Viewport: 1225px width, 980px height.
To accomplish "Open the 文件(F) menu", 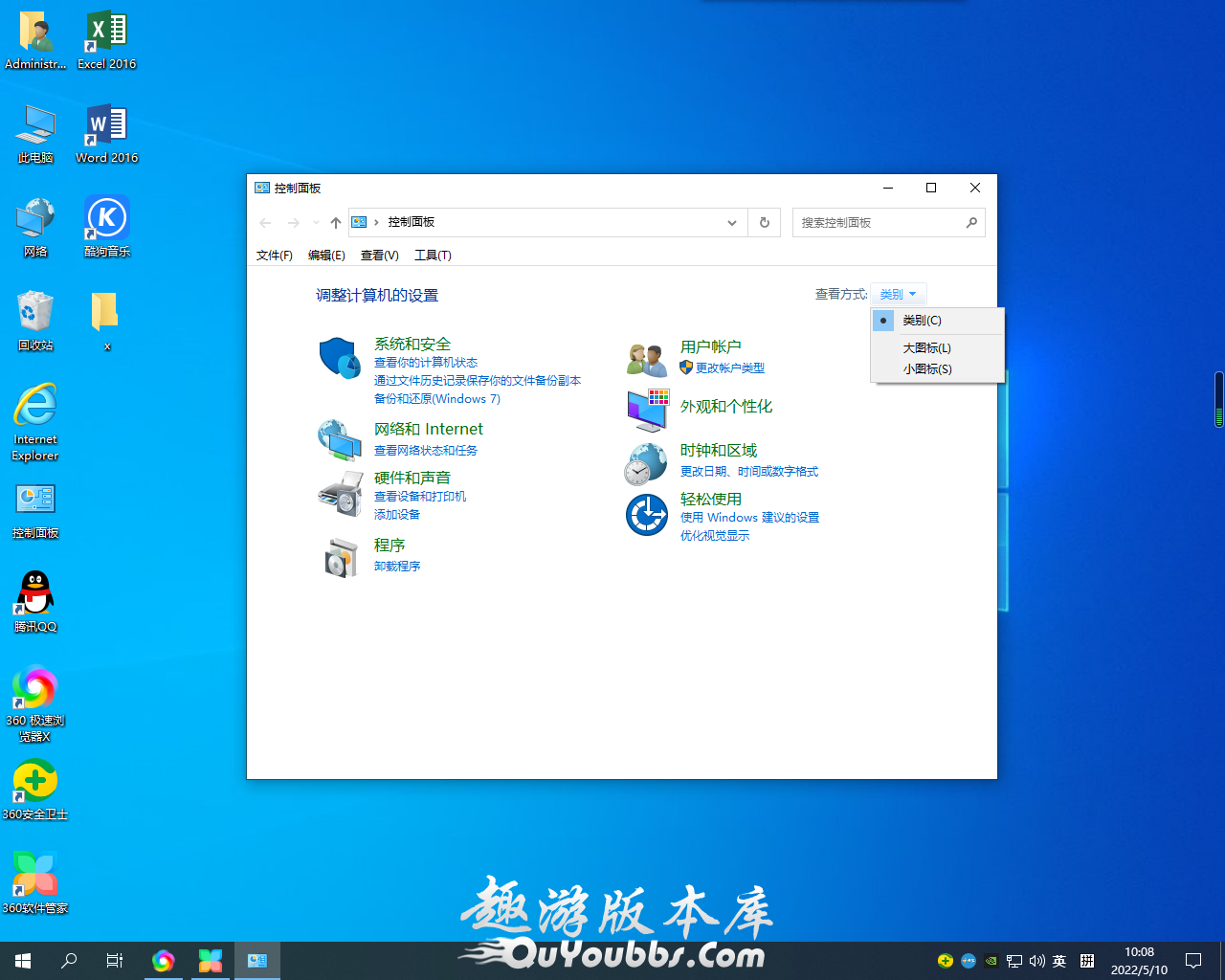I will (x=275, y=256).
